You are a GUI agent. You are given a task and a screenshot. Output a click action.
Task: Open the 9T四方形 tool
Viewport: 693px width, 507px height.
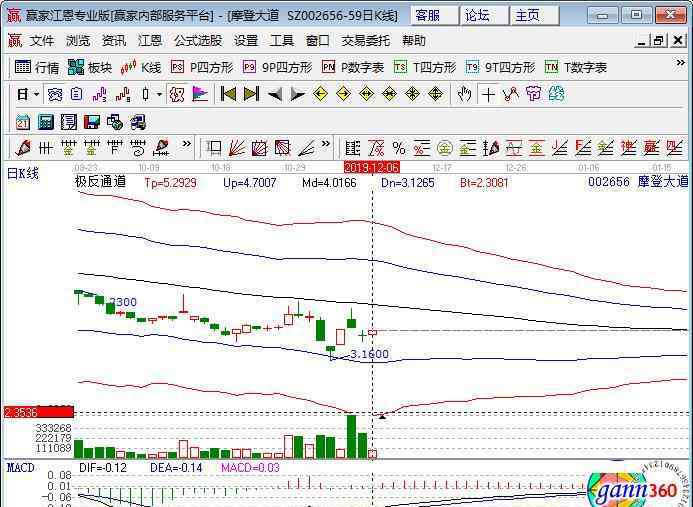500,67
